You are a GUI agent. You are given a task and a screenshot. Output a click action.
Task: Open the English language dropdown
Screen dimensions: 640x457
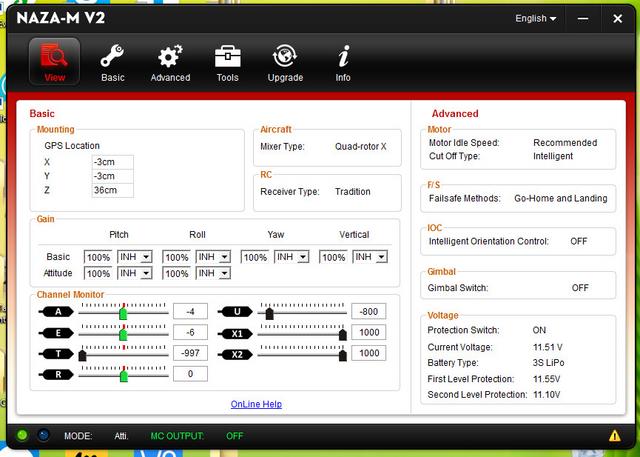pos(536,18)
